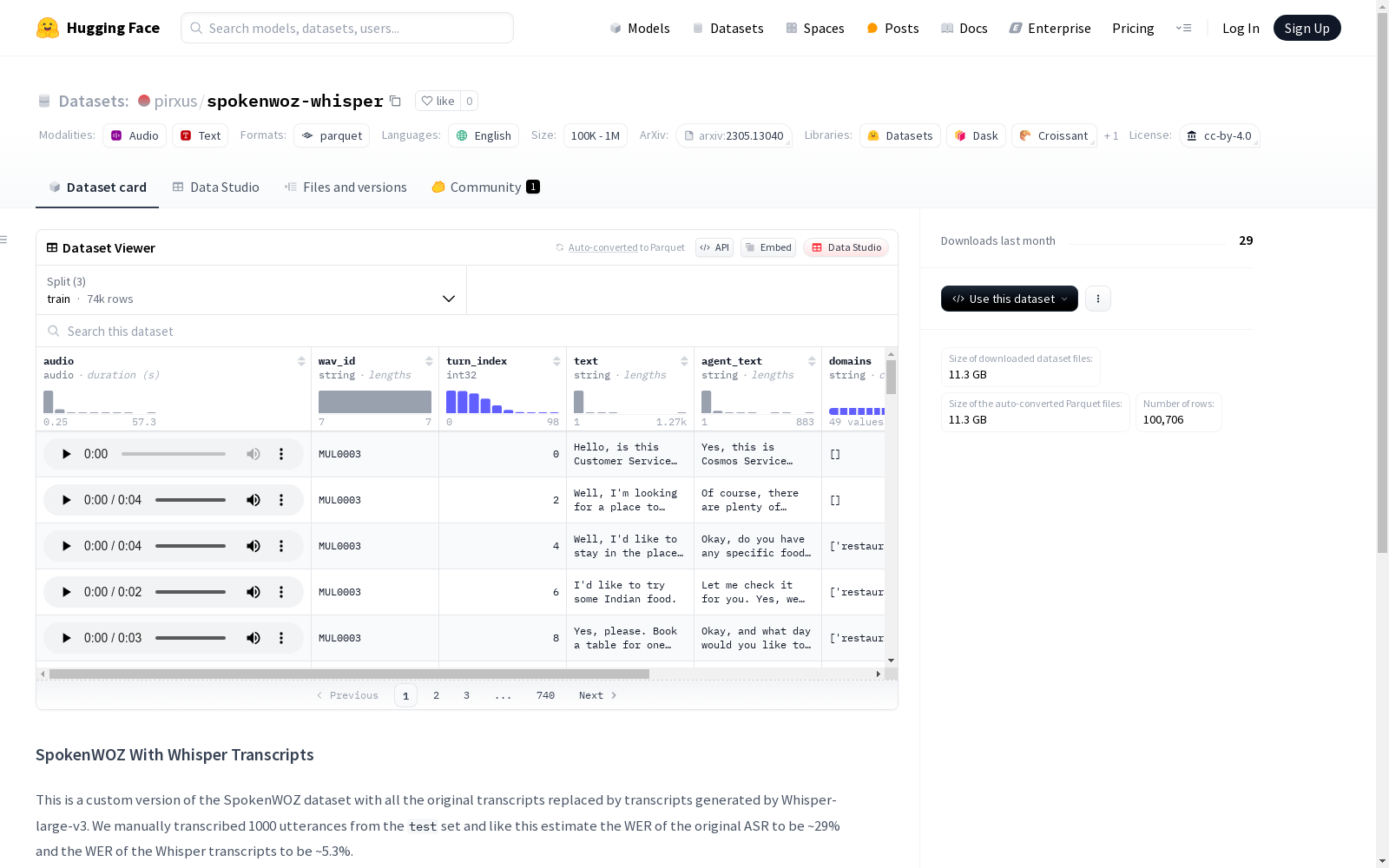Show additional libraries via +1
Image resolution: width=1389 pixels, height=868 pixels.
tap(1111, 135)
